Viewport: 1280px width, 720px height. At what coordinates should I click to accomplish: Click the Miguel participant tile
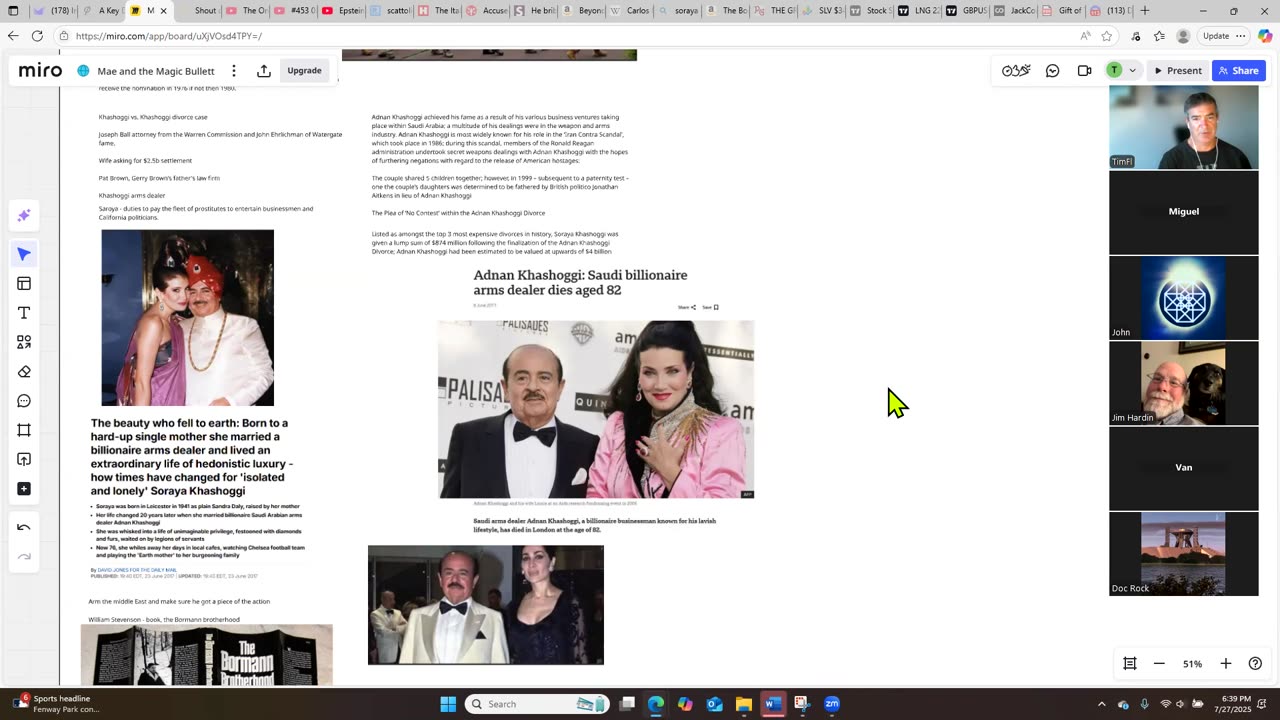(1184, 212)
